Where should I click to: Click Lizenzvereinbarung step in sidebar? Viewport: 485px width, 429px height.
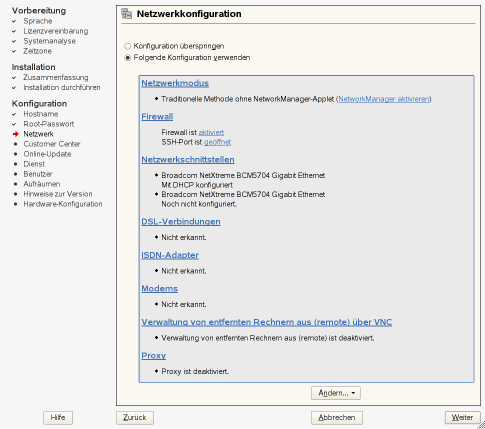(x=56, y=31)
